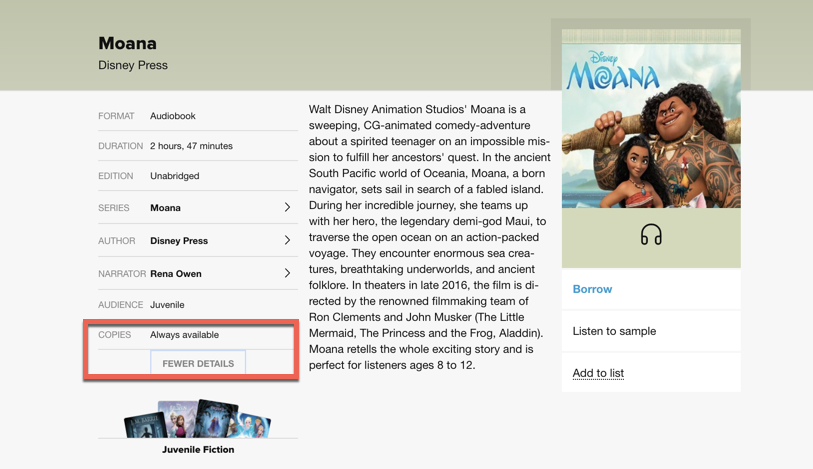Click Disney Press under the title
813x469 pixels.
(x=133, y=65)
